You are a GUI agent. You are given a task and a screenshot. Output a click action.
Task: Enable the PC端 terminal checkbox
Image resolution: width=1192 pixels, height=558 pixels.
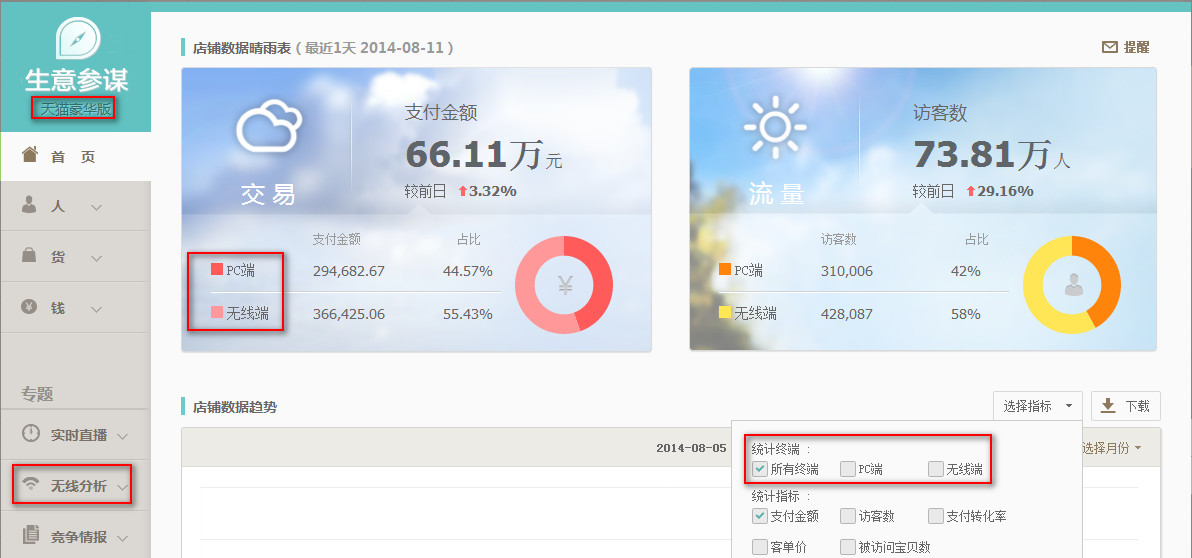848,469
